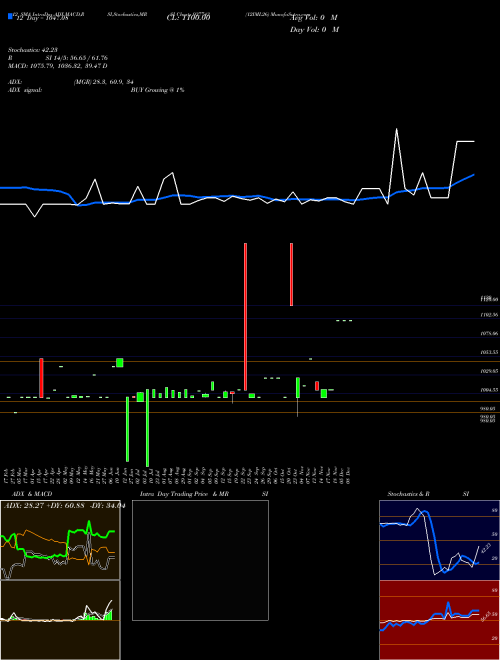Click the '(MGR) 28.3, 69.9, 34' ADX values
500x660 pixels.
click(x=104, y=82)
